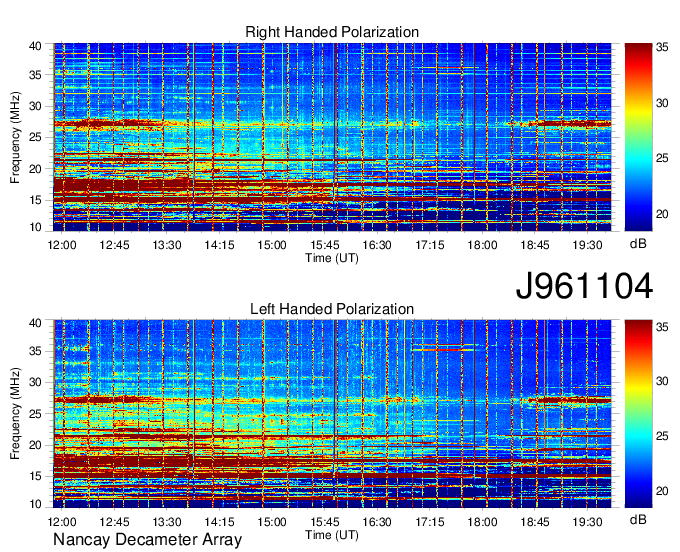This screenshot has width=680, height=552.
Task: Click the Nancay Decameter Array caption
Action: click(x=147, y=540)
